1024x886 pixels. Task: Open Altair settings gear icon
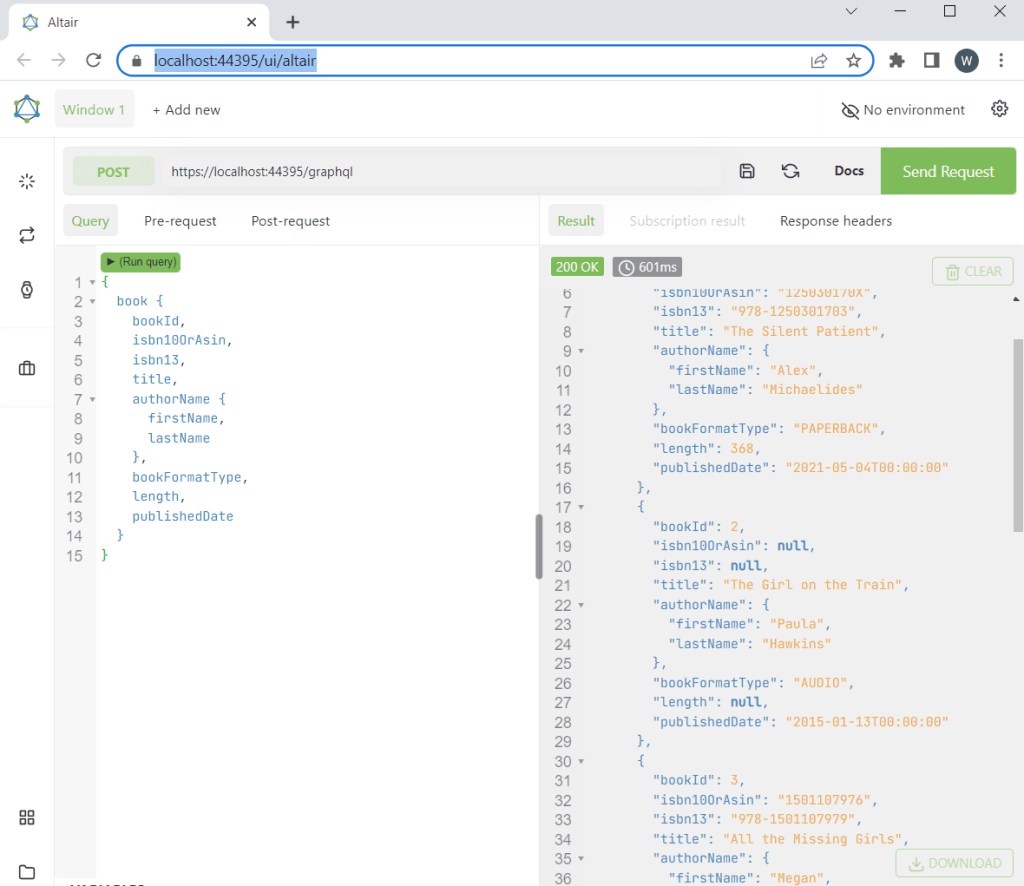[999, 109]
